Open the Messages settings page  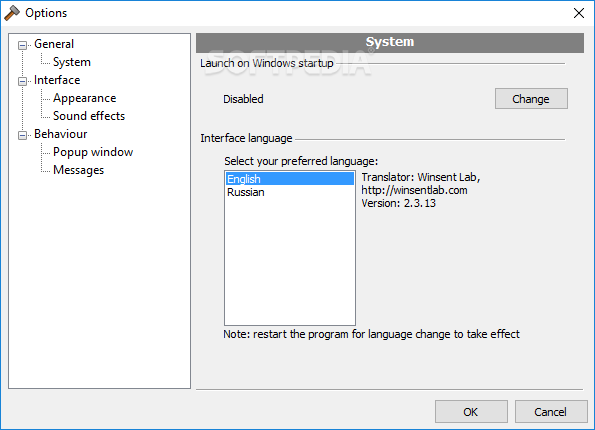point(78,170)
